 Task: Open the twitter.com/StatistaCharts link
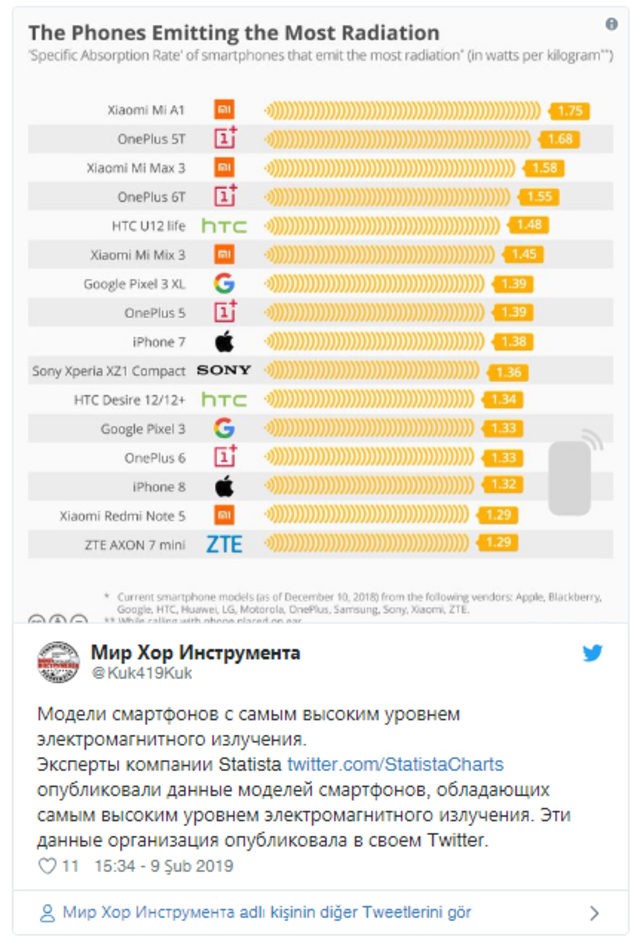point(395,765)
